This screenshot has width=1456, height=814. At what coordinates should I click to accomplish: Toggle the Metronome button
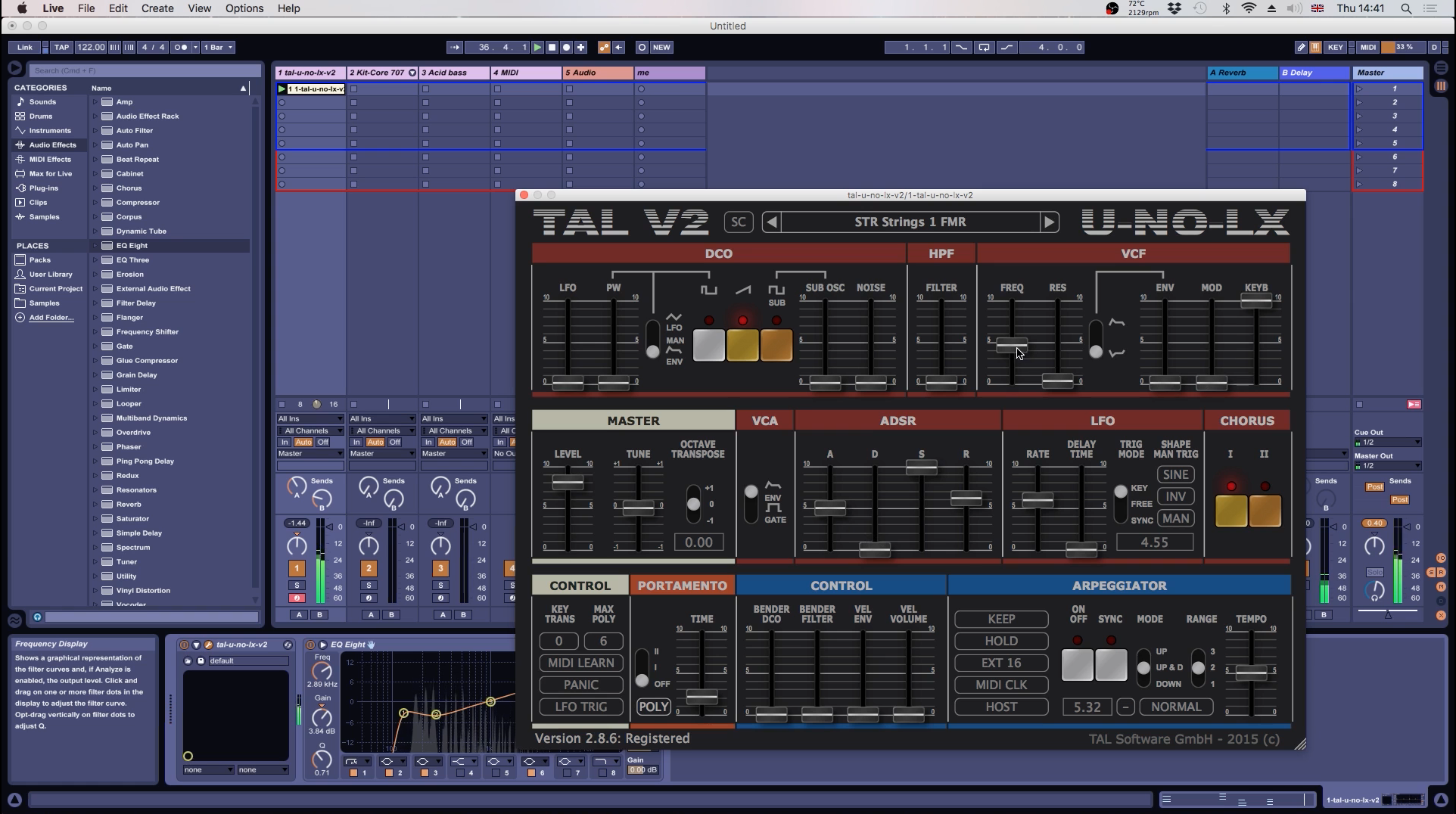[182, 47]
